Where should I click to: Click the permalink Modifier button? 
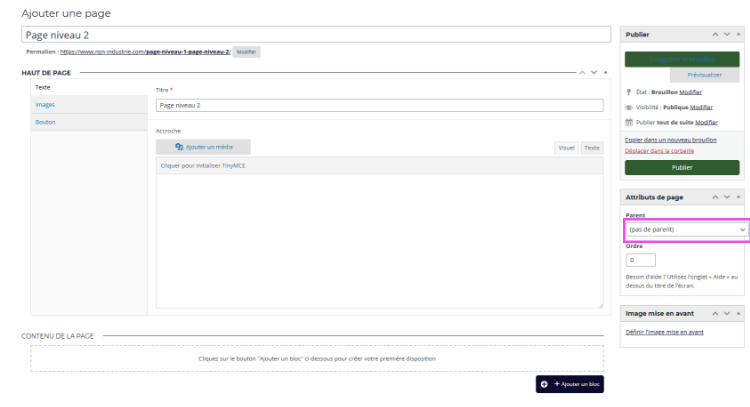click(246, 52)
